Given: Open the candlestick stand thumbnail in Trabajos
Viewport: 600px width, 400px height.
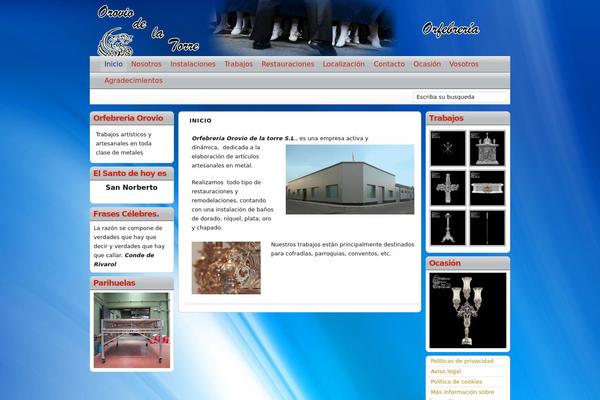Looking at the screenshot, I should [448, 228].
